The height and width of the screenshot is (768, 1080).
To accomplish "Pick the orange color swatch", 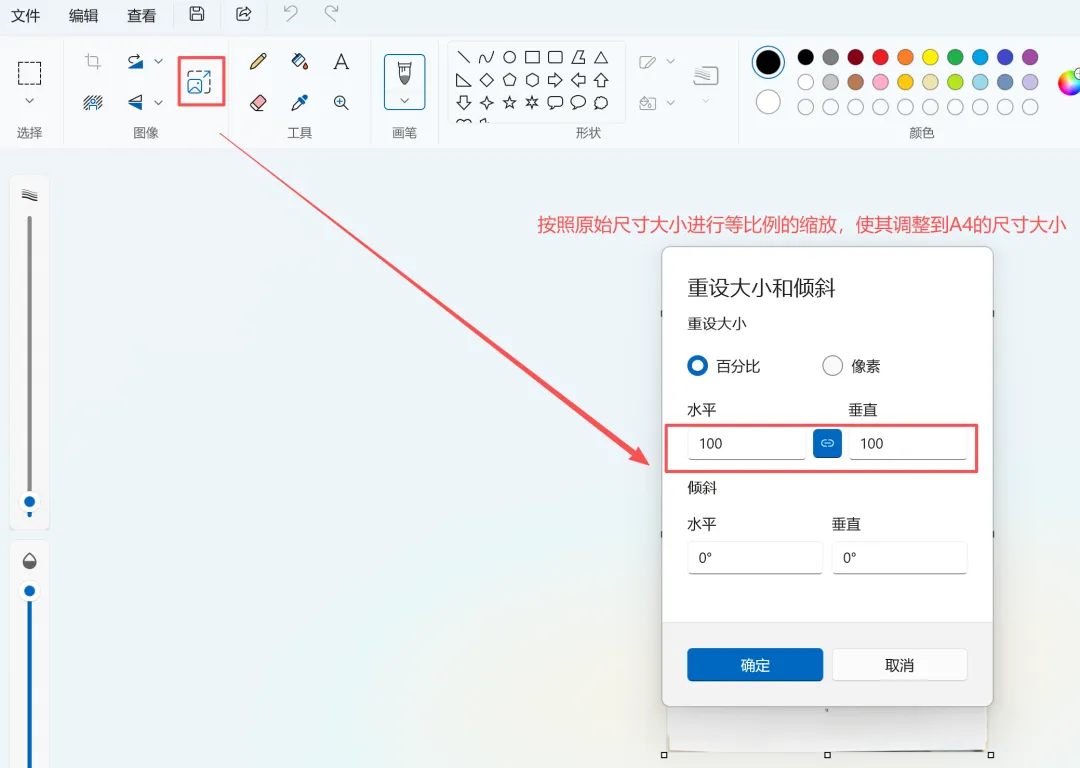I will [906, 57].
